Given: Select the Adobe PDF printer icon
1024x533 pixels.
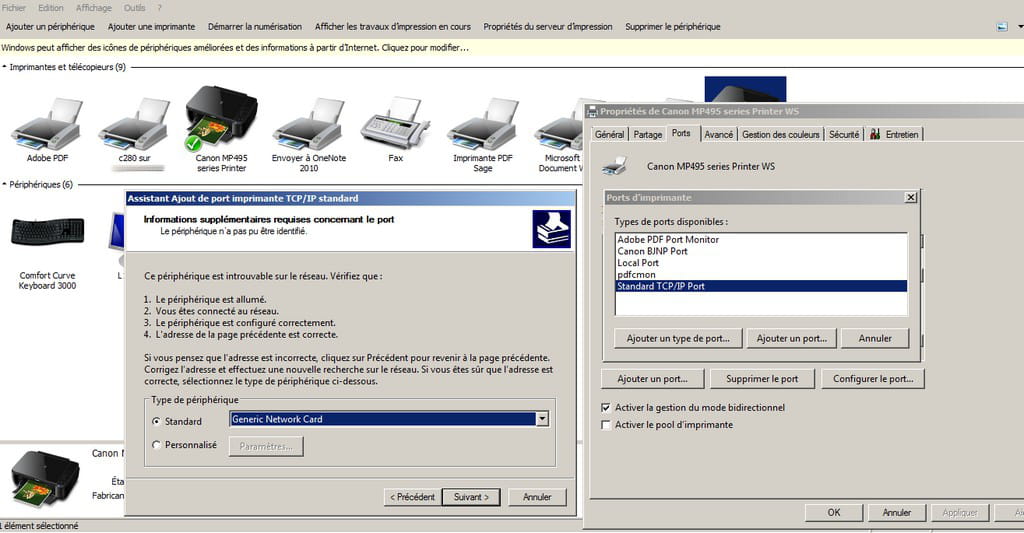Looking at the screenshot, I should tap(47, 124).
